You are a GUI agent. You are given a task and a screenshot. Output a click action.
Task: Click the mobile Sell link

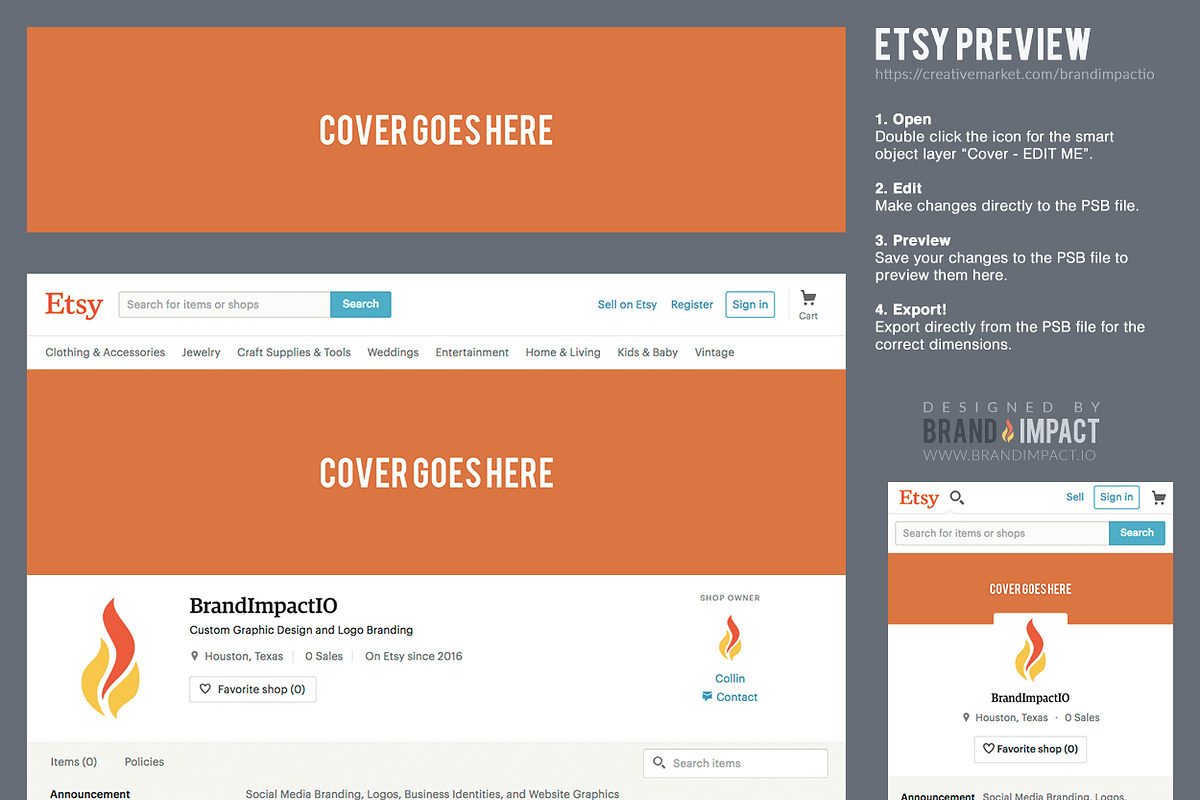(1075, 497)
